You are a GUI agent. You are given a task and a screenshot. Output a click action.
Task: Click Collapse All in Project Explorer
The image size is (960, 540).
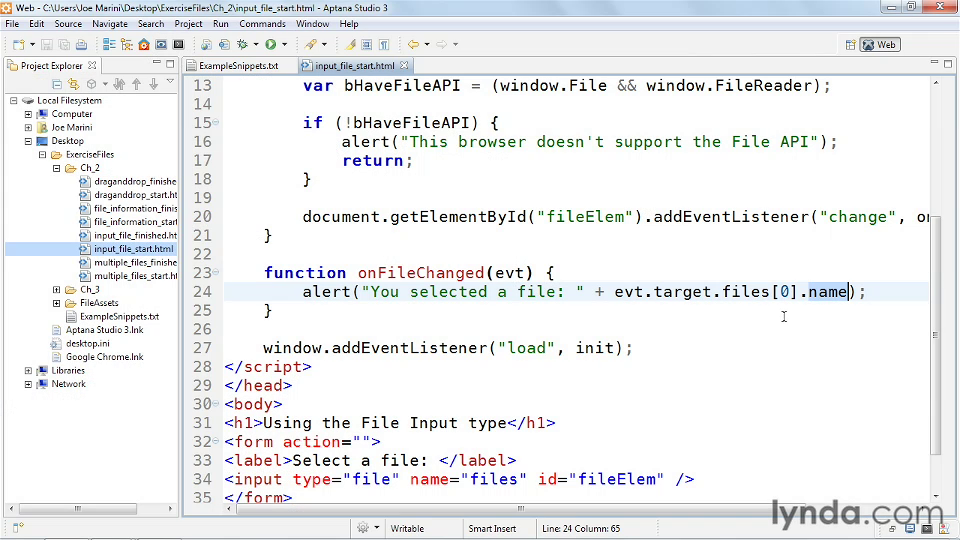pos(56,84)
